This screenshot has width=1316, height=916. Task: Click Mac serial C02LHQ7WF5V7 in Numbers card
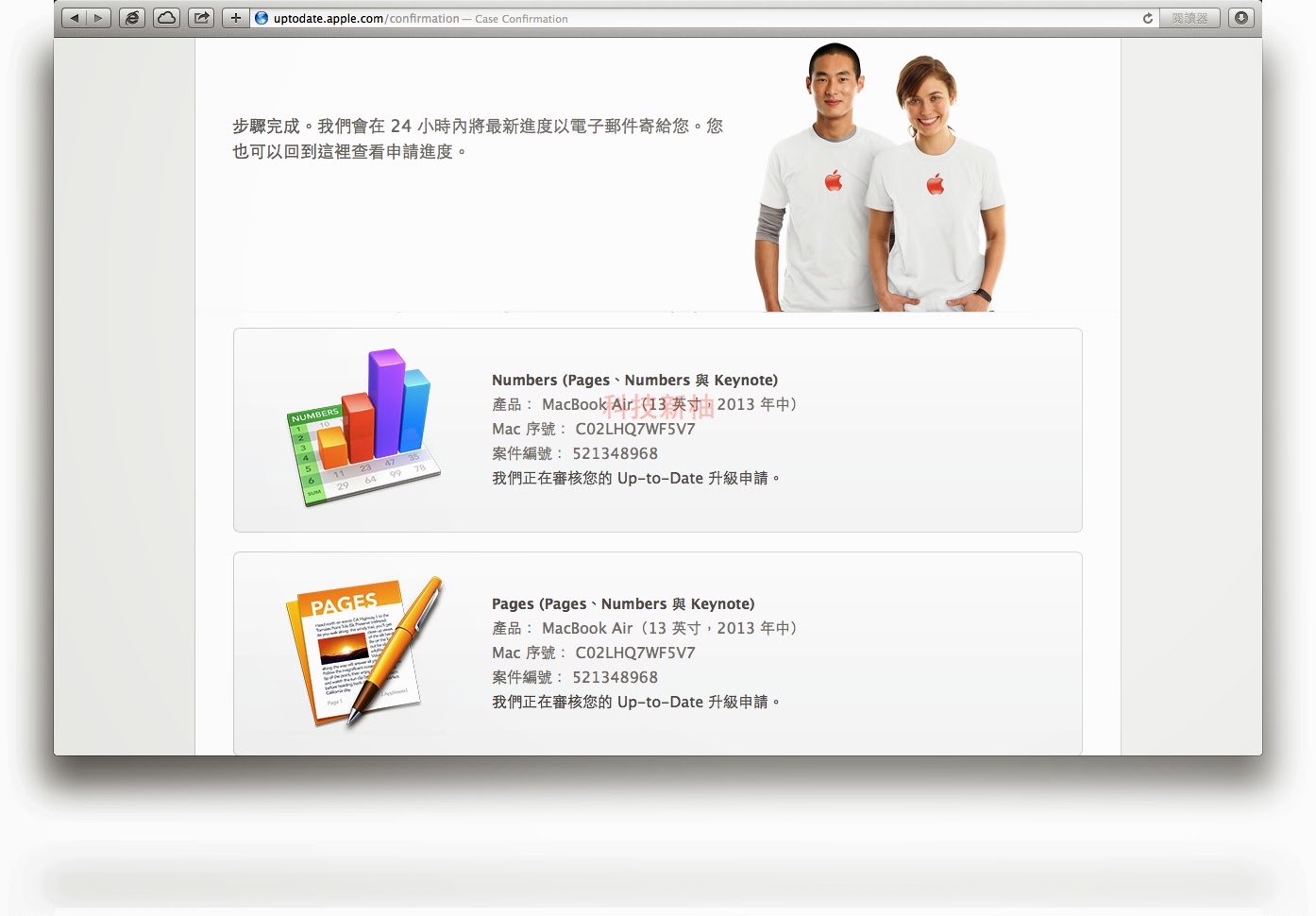tap(635, 429)
